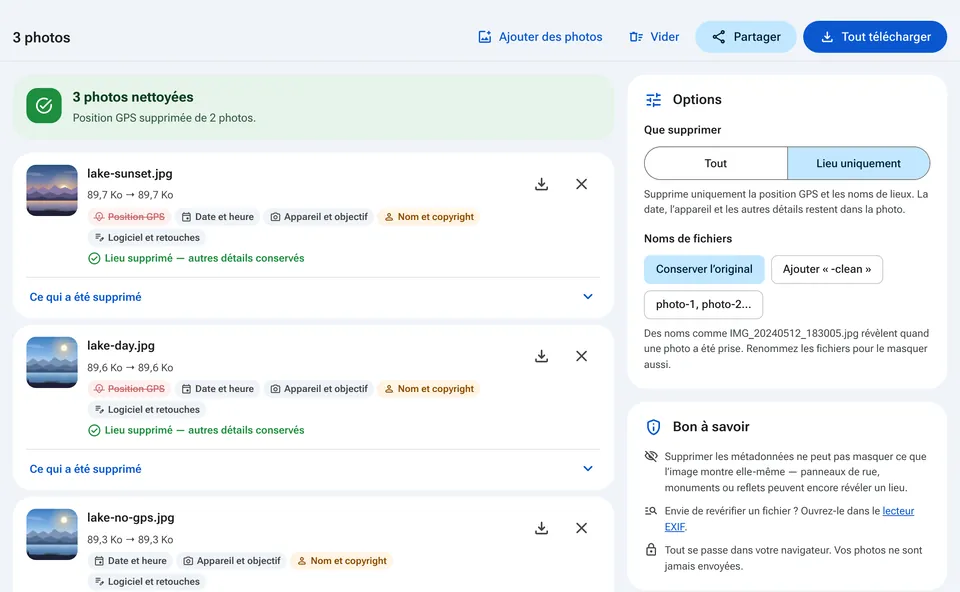Viewport: 960px width, 592px height.
Task: Click Date et heure tag on lake-day.jpg
Action: tap(218, 389)
